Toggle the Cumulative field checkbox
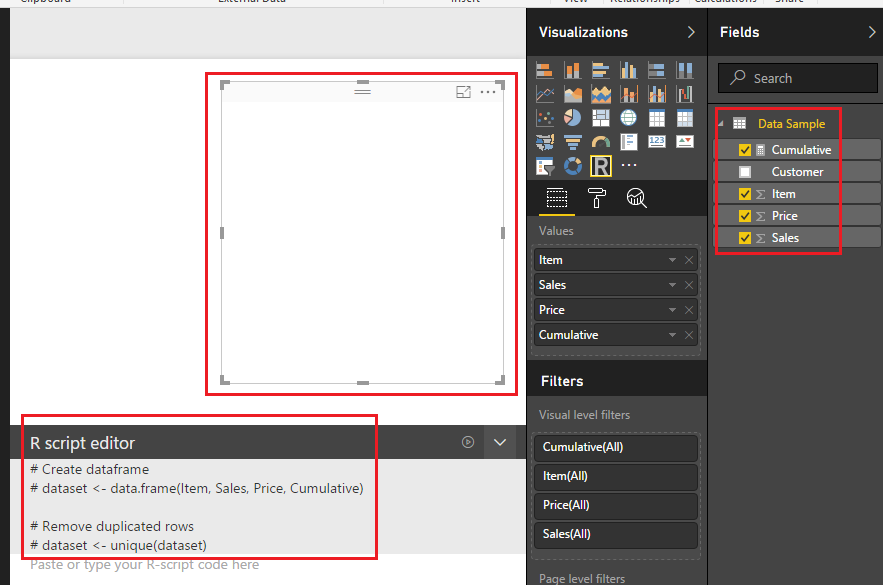 coord(745,150)
